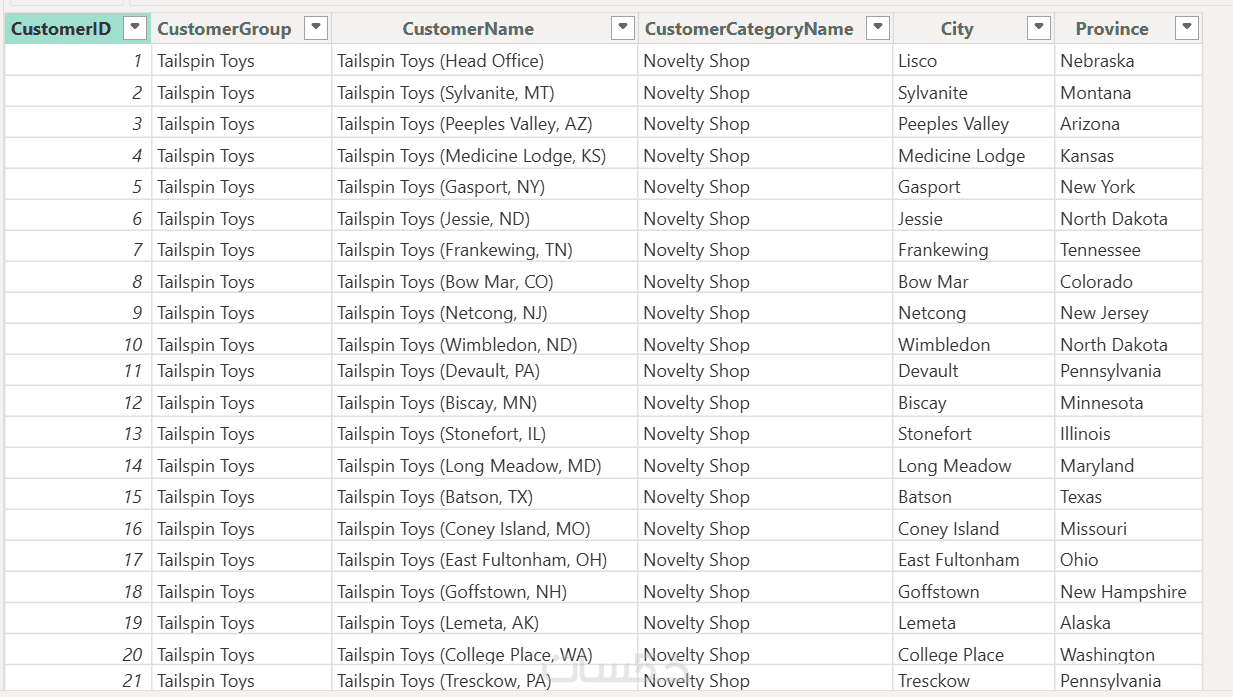Open the CustomerGroup column filter dropdown
1233x697 pixels.
coord(316,28)
